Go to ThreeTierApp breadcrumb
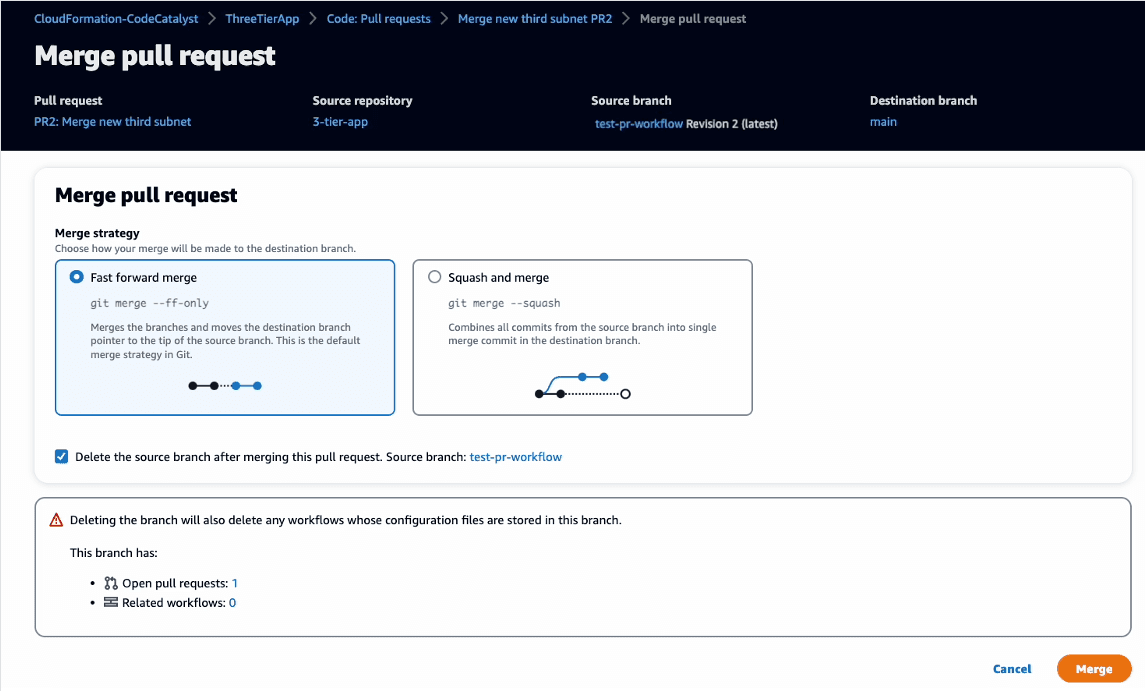The image size is (1145, 691). [x=262, y=18]
